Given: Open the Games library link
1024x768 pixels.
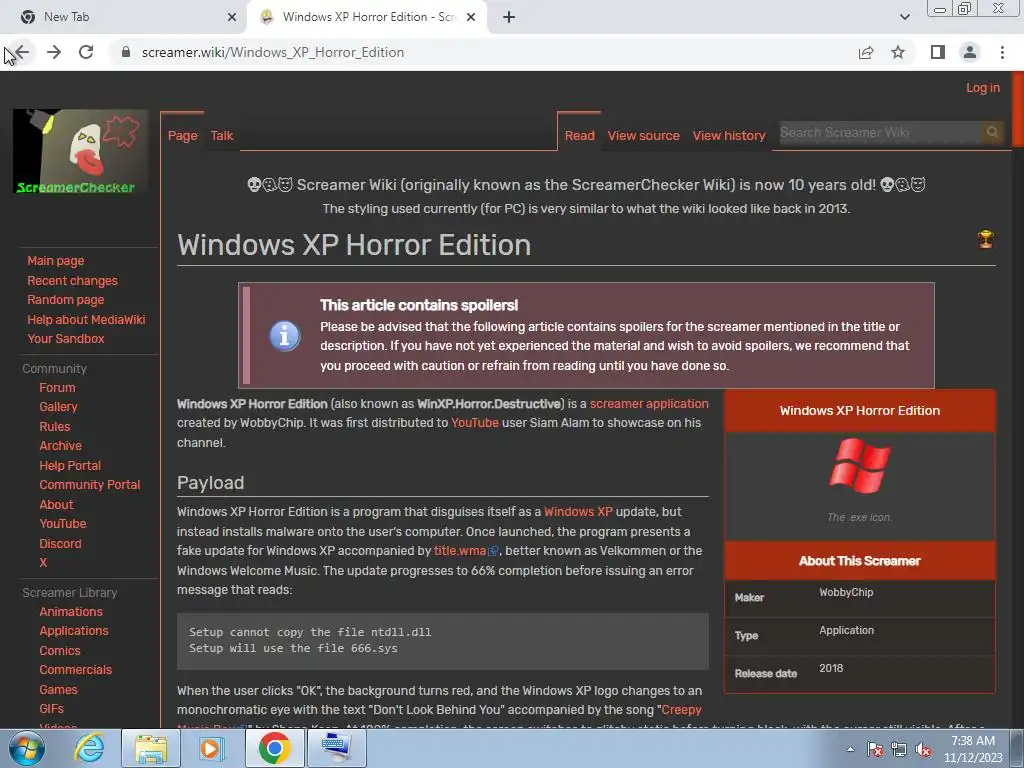Looking at the screenshot, I should [58, 690].
